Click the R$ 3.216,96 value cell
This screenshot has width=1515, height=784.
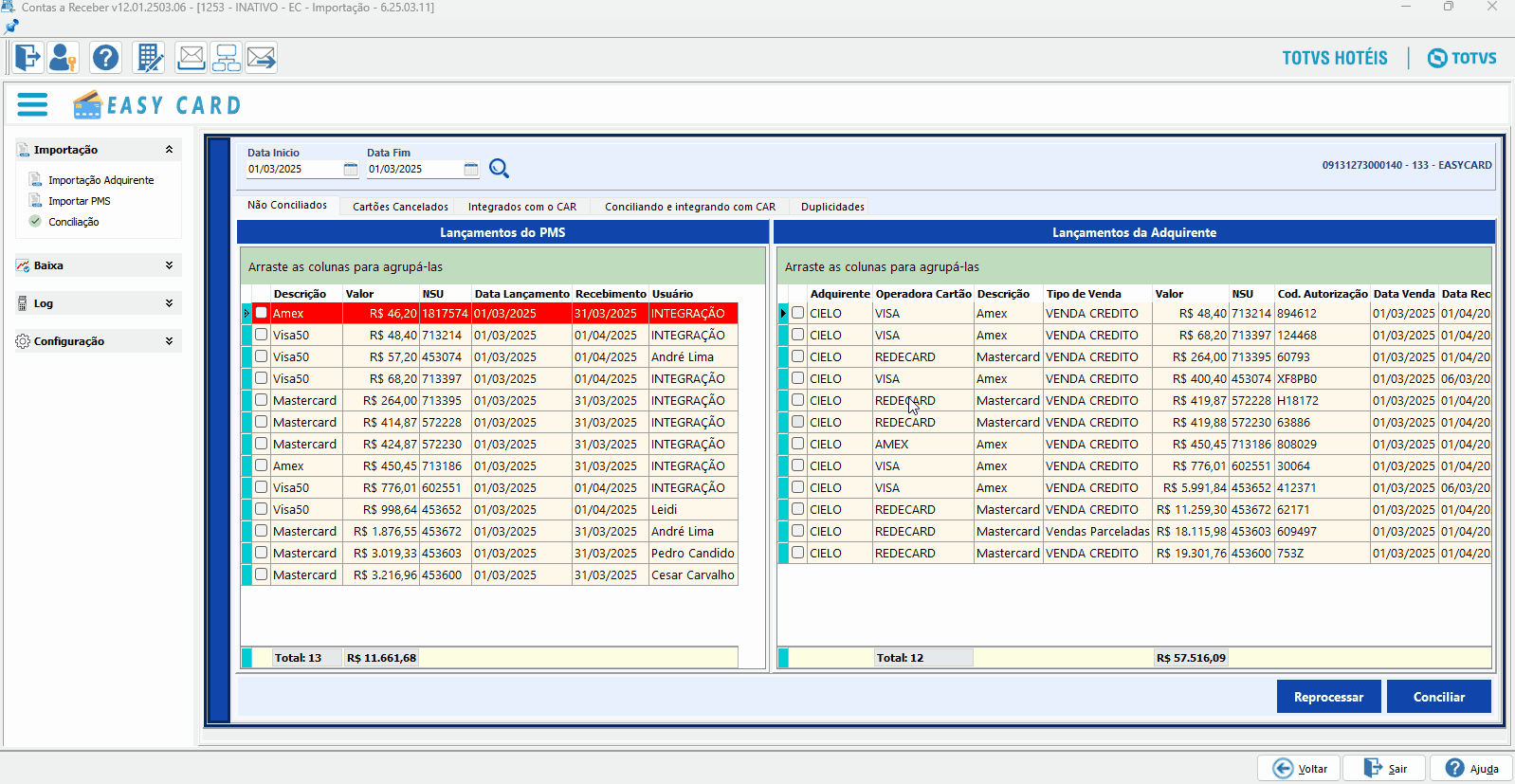pos(381,575)
